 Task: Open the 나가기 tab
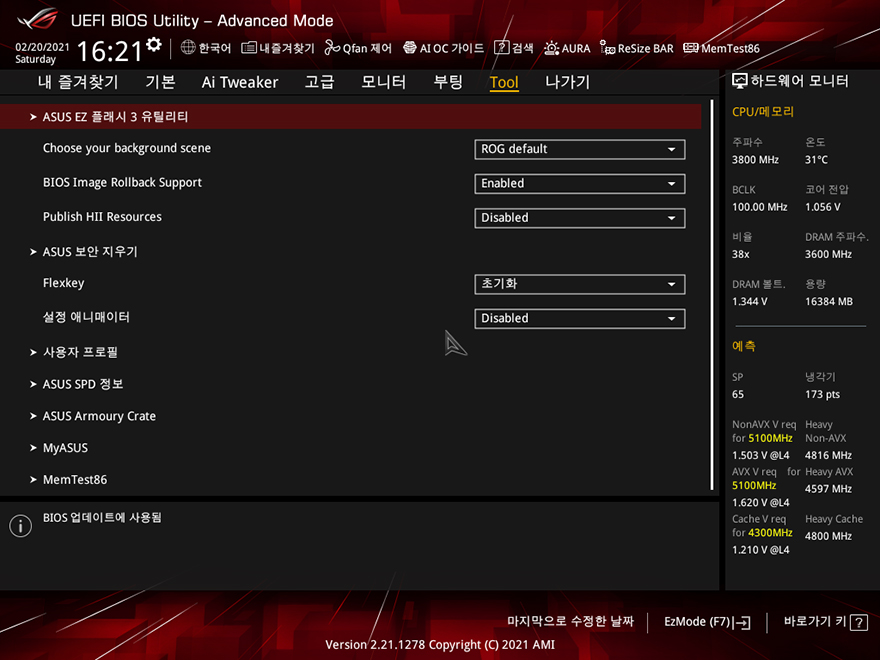[x=567, y=82]
